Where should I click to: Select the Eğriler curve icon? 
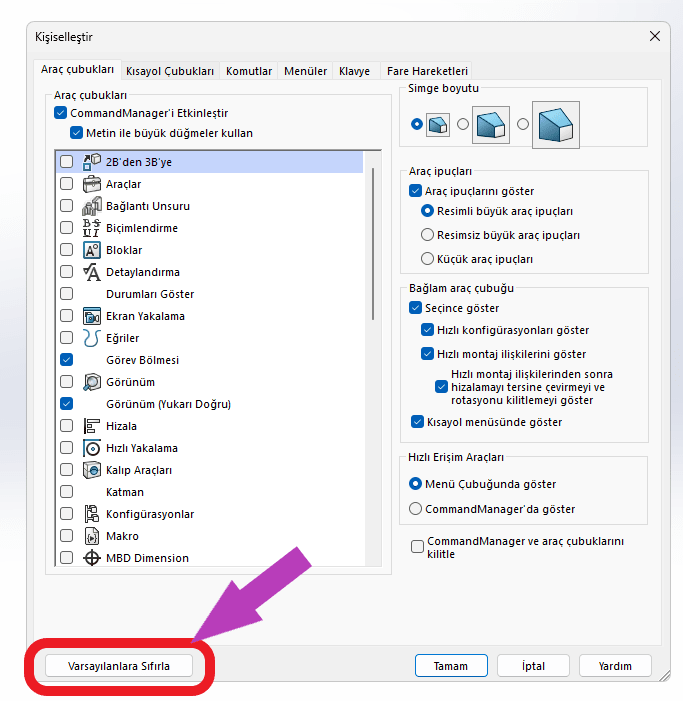coord(91,338)
